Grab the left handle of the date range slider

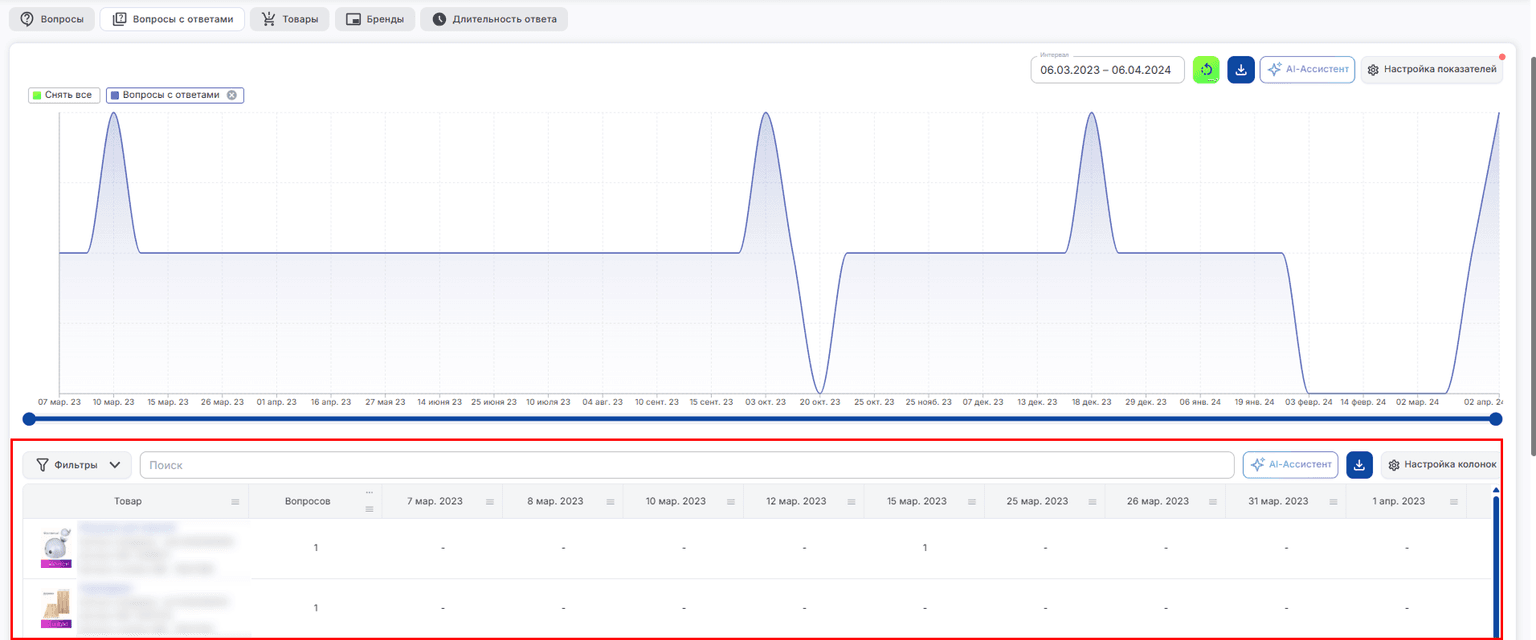pyautogui.click(x=29, y=419)
